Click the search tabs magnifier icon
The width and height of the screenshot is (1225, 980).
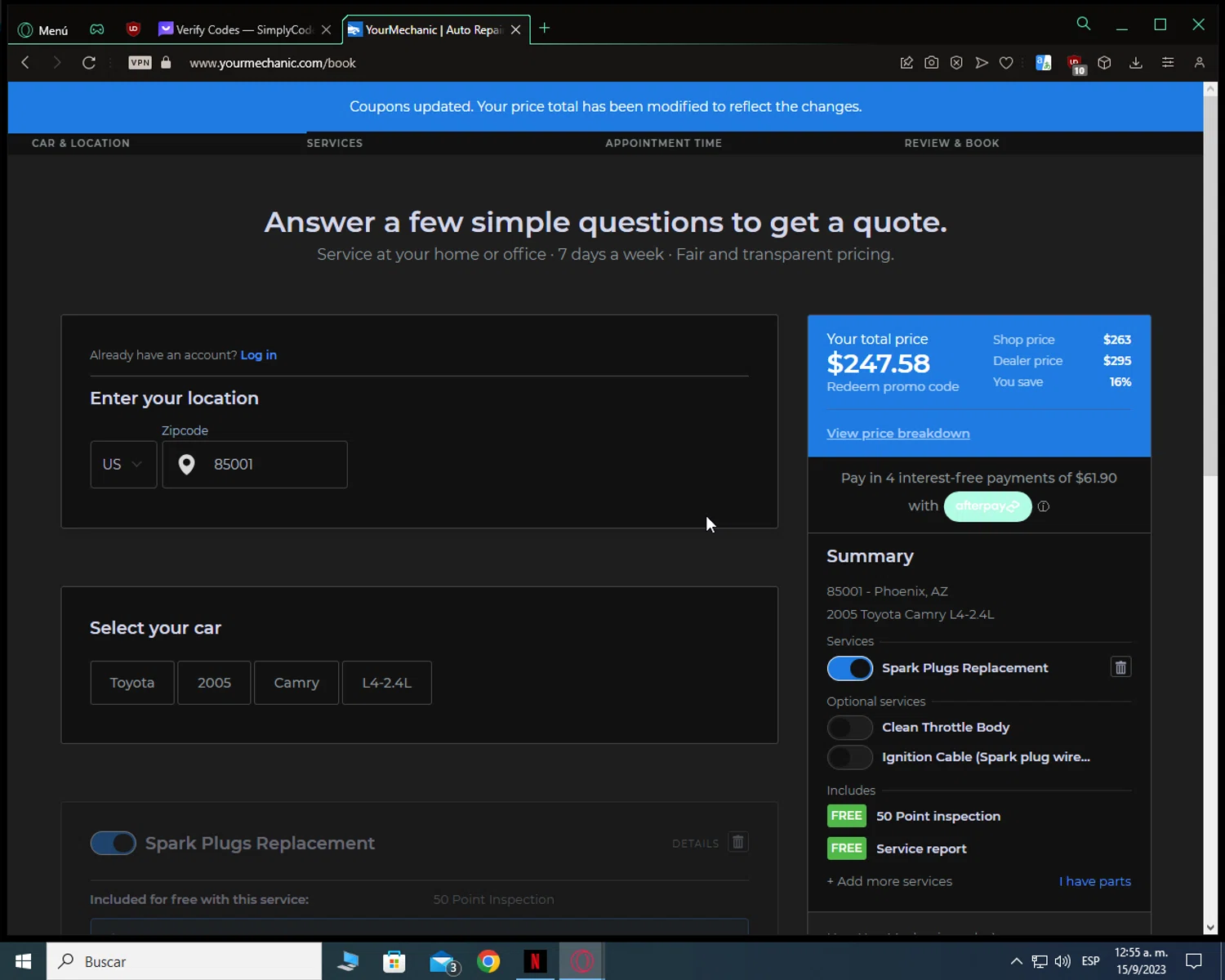1084,24
